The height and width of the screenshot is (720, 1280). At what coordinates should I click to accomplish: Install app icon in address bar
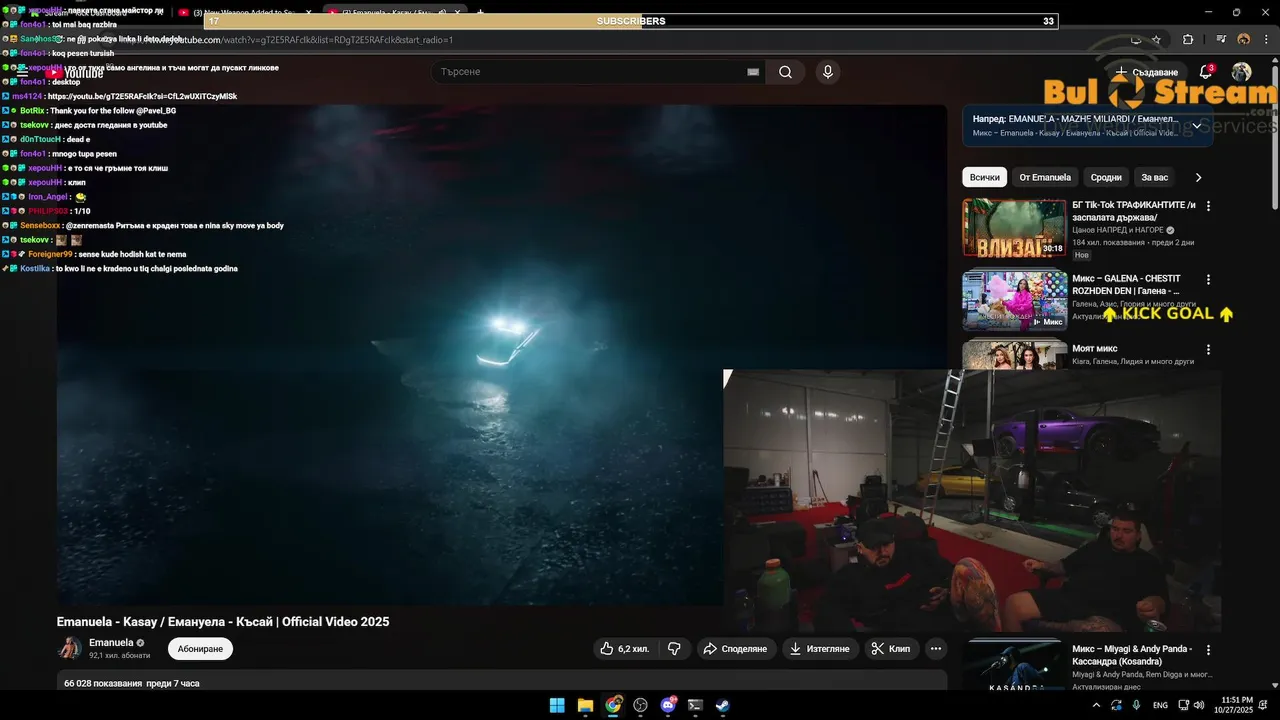point(1135,39)
